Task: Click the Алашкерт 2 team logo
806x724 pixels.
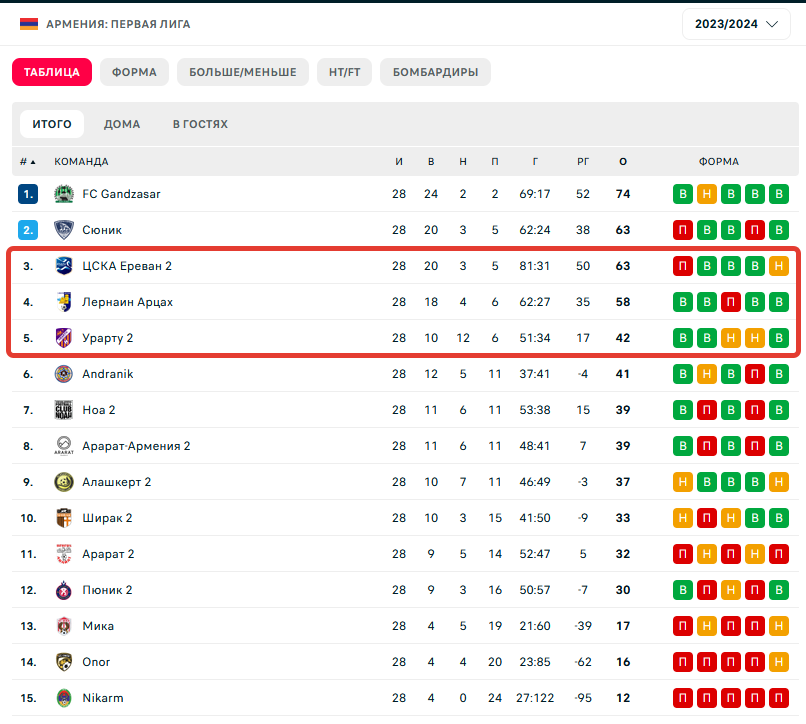Action: tap(64, 482)
